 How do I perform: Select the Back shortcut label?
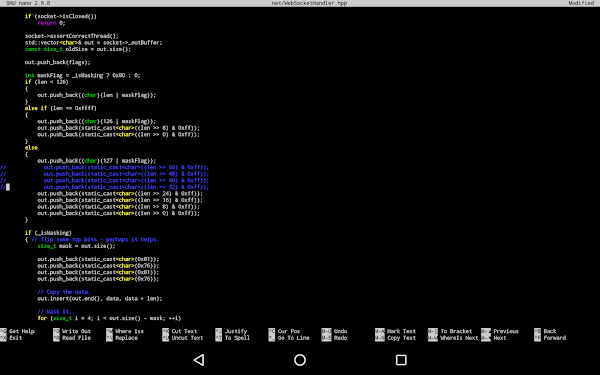pyautogui.click(x=550, y=331)
